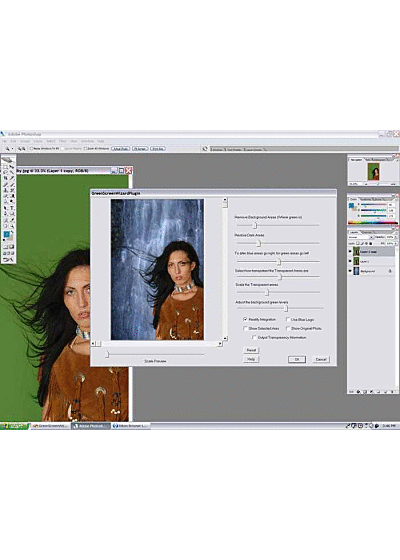Select the Crop tool
The width and height of the screenshot is (400, 560).
[5, 178]
